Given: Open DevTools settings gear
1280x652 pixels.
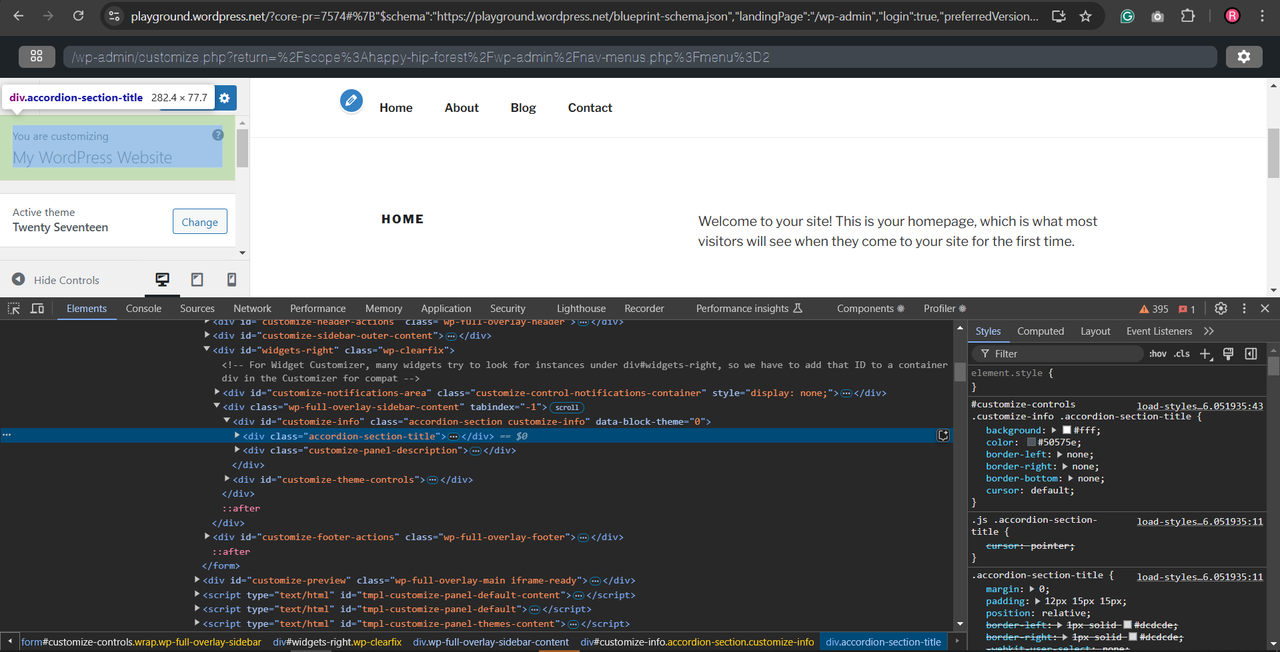Looking at the screenshot, I should (1221, 309).
